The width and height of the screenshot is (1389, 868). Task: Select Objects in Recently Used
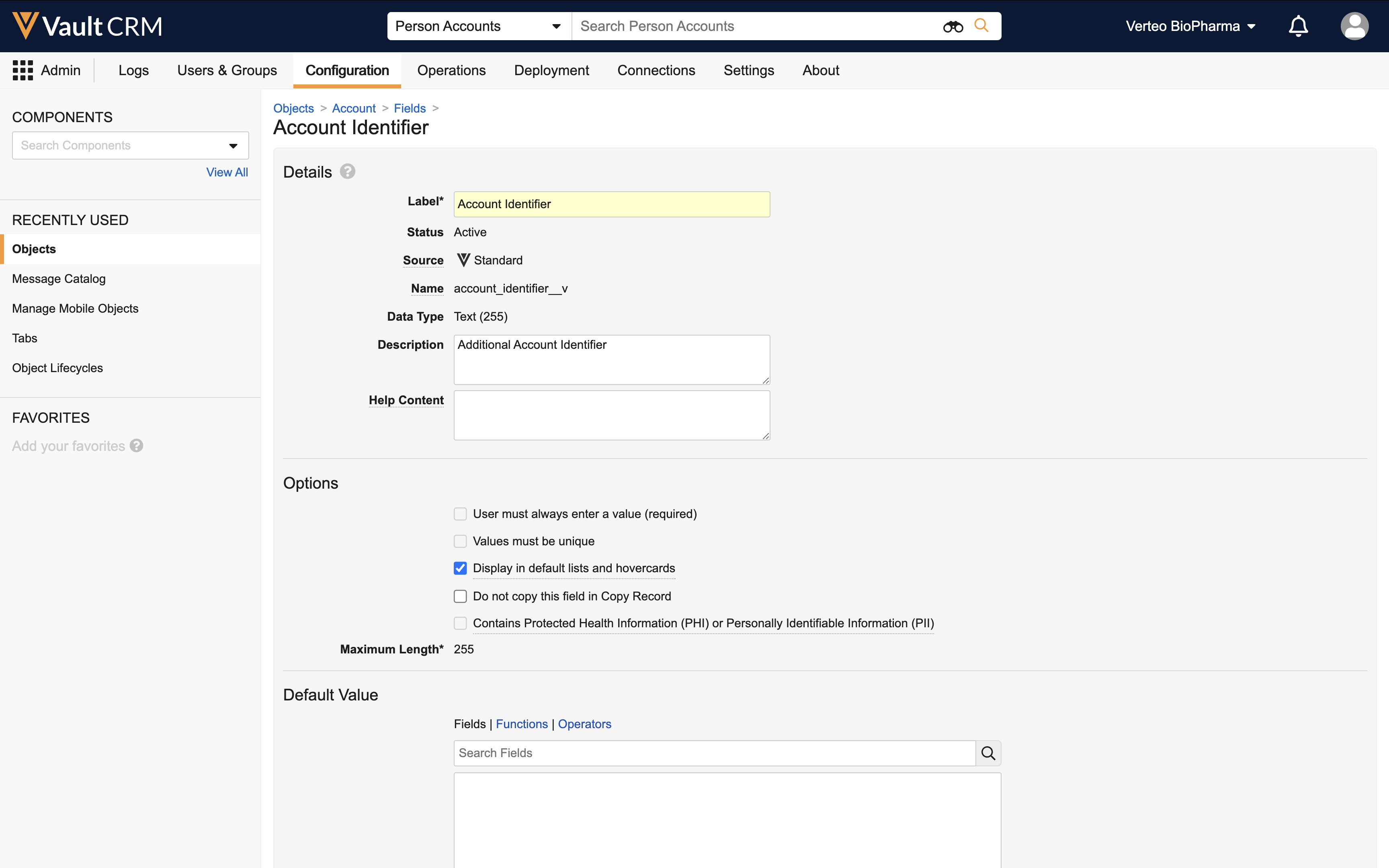(130, 249)
